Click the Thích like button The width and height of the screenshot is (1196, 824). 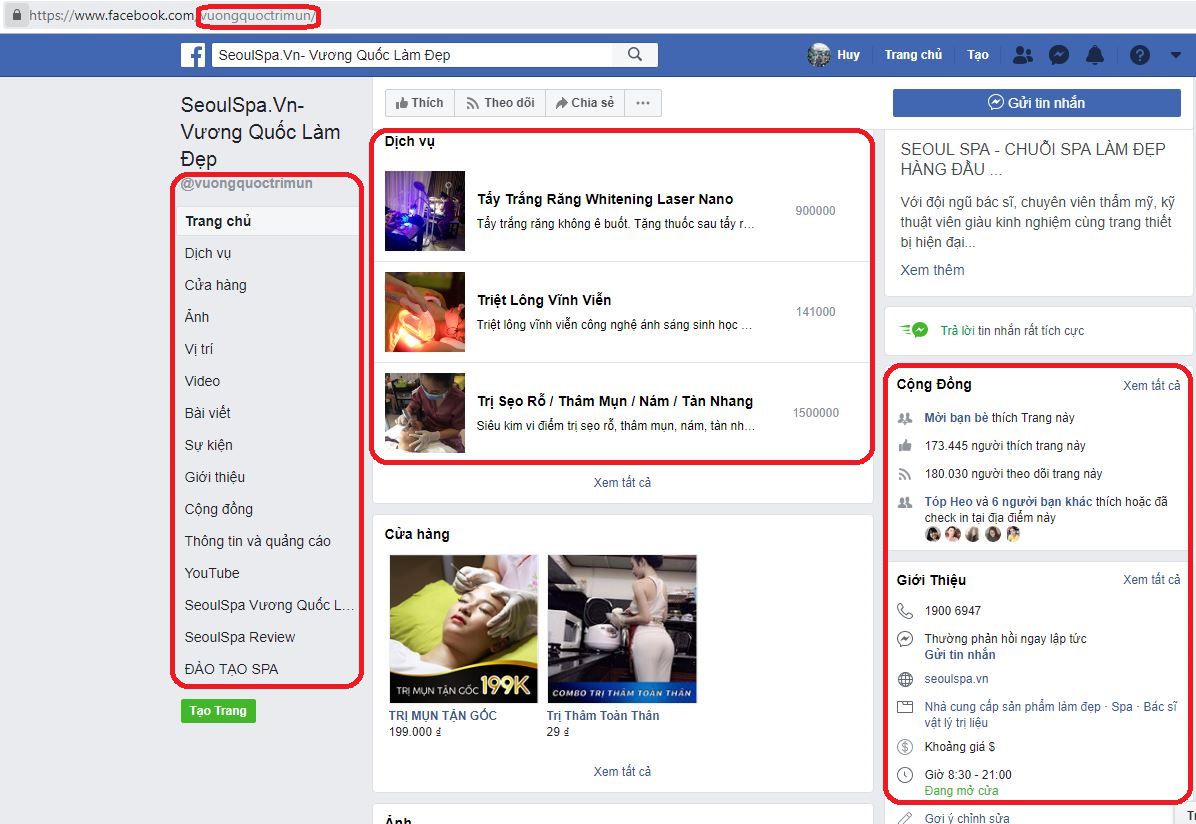420,103
